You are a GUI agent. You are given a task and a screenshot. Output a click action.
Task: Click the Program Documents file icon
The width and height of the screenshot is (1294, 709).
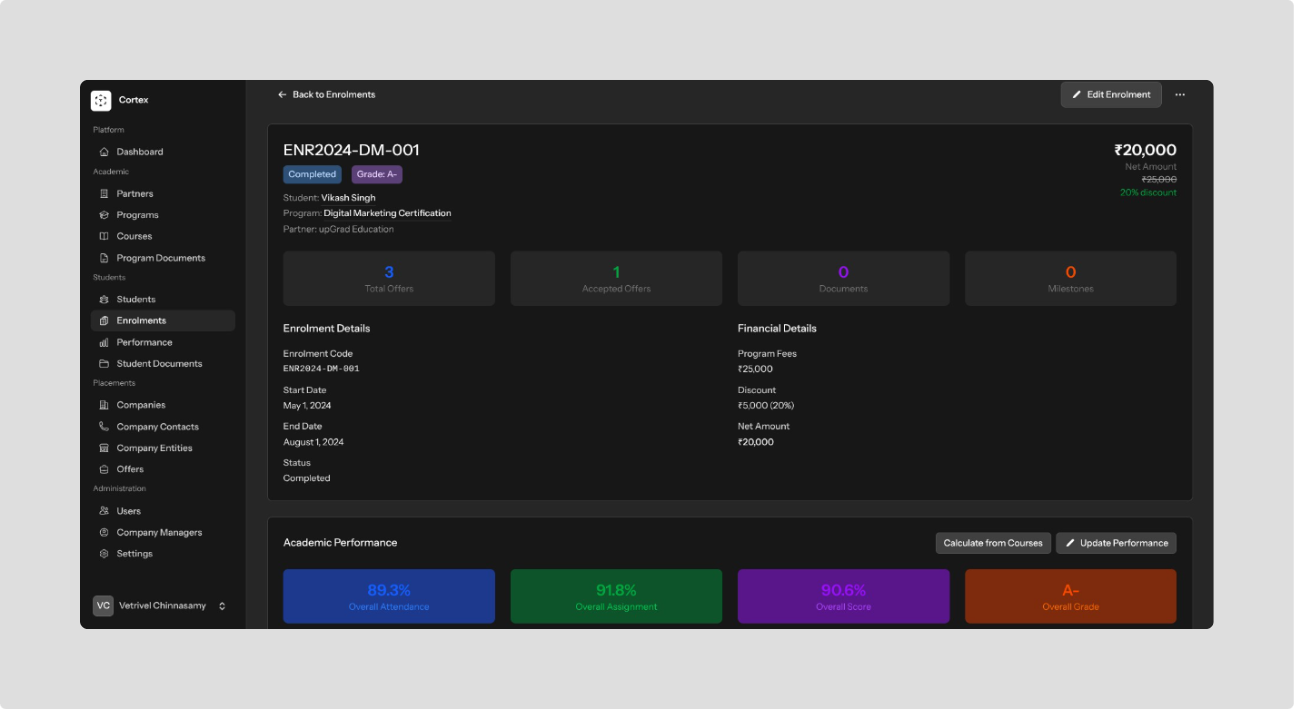click(x=104, y=258)
